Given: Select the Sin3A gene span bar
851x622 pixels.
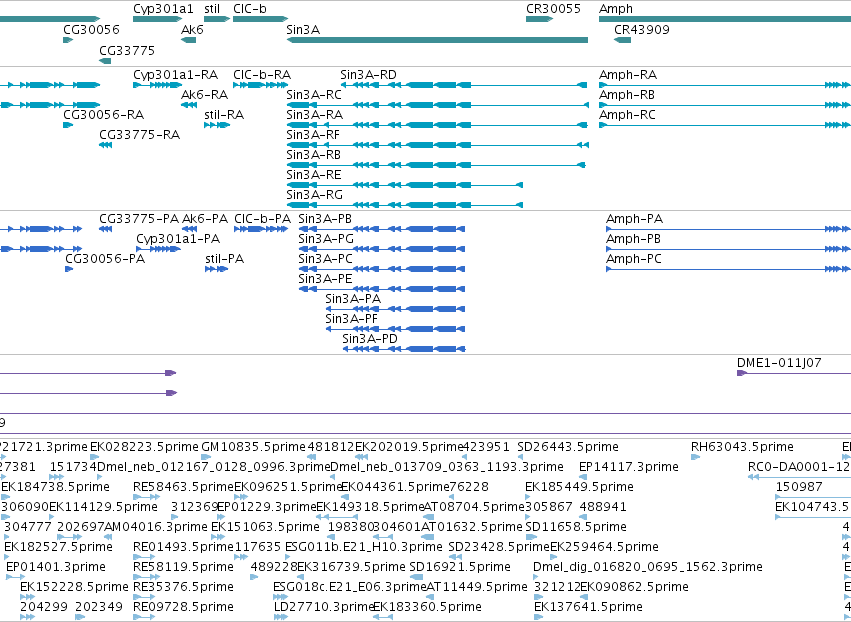Looking at the screenshot, I should [x=437, y=40].
